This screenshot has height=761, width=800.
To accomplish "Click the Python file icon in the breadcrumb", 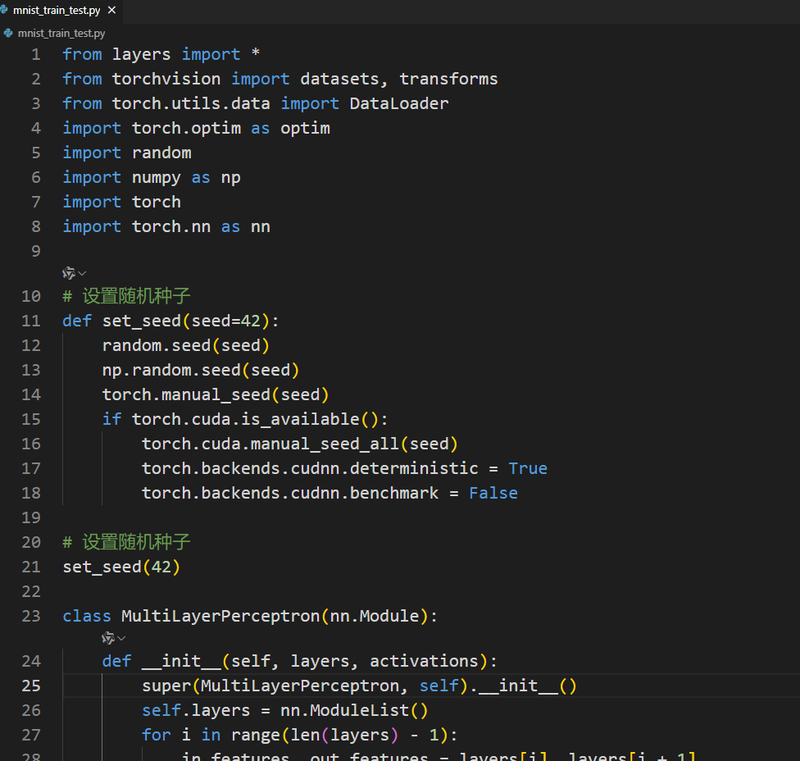I will [8, 33].
